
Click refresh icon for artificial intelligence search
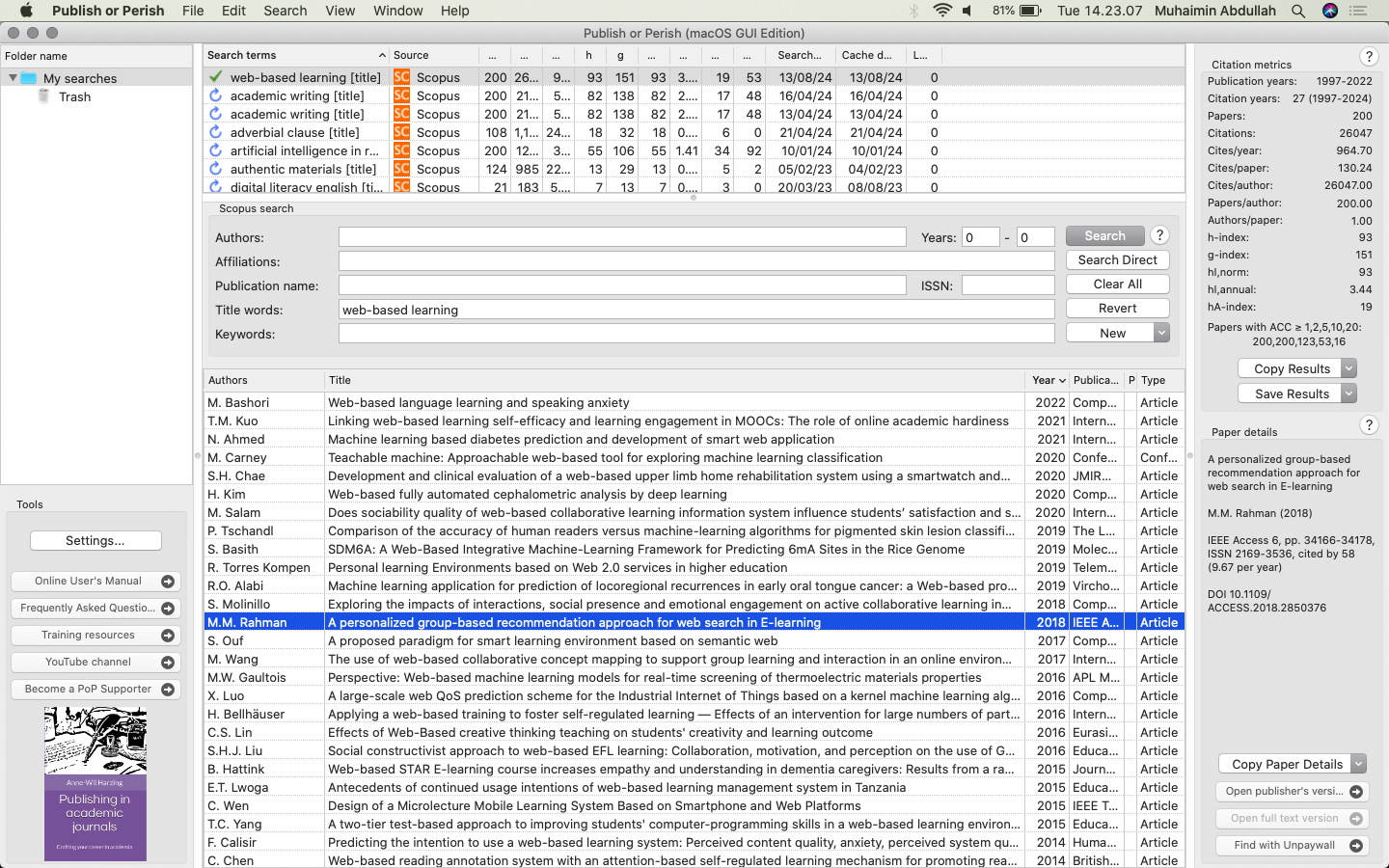coord(215,150)
